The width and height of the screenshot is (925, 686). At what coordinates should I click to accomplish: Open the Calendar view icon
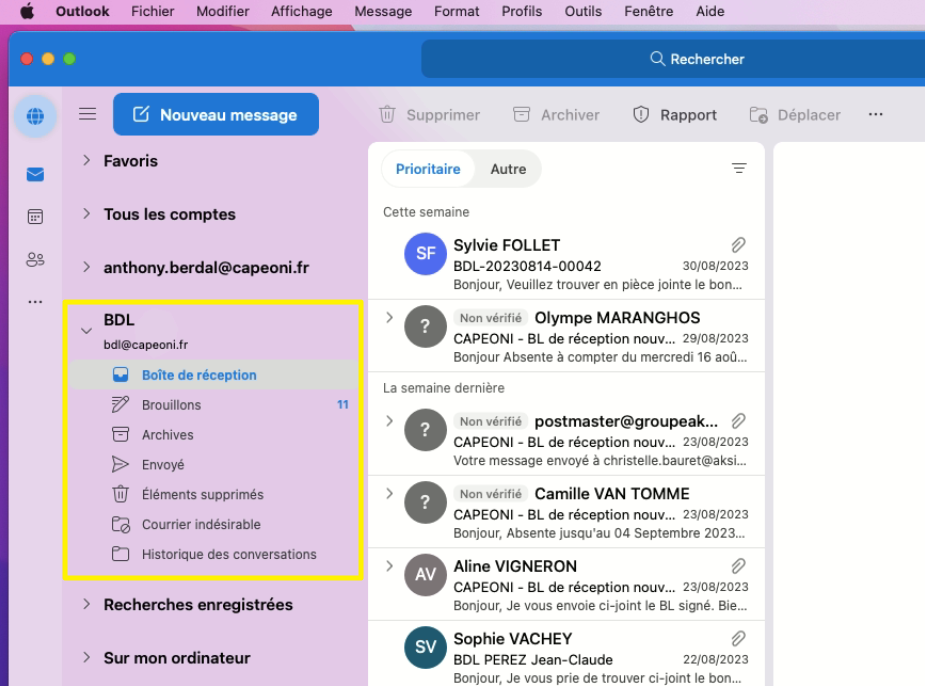pos(35,216)
